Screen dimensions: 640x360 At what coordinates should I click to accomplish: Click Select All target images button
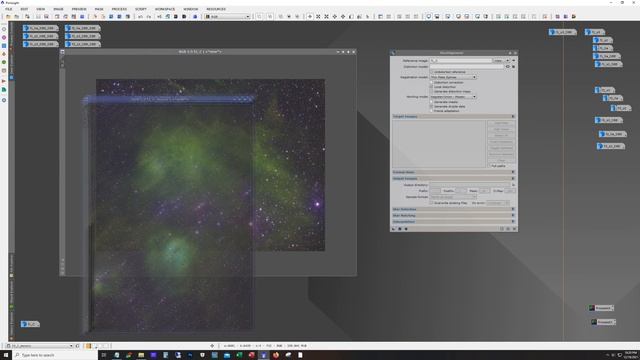pyautogui.click(x=501, y=135)
